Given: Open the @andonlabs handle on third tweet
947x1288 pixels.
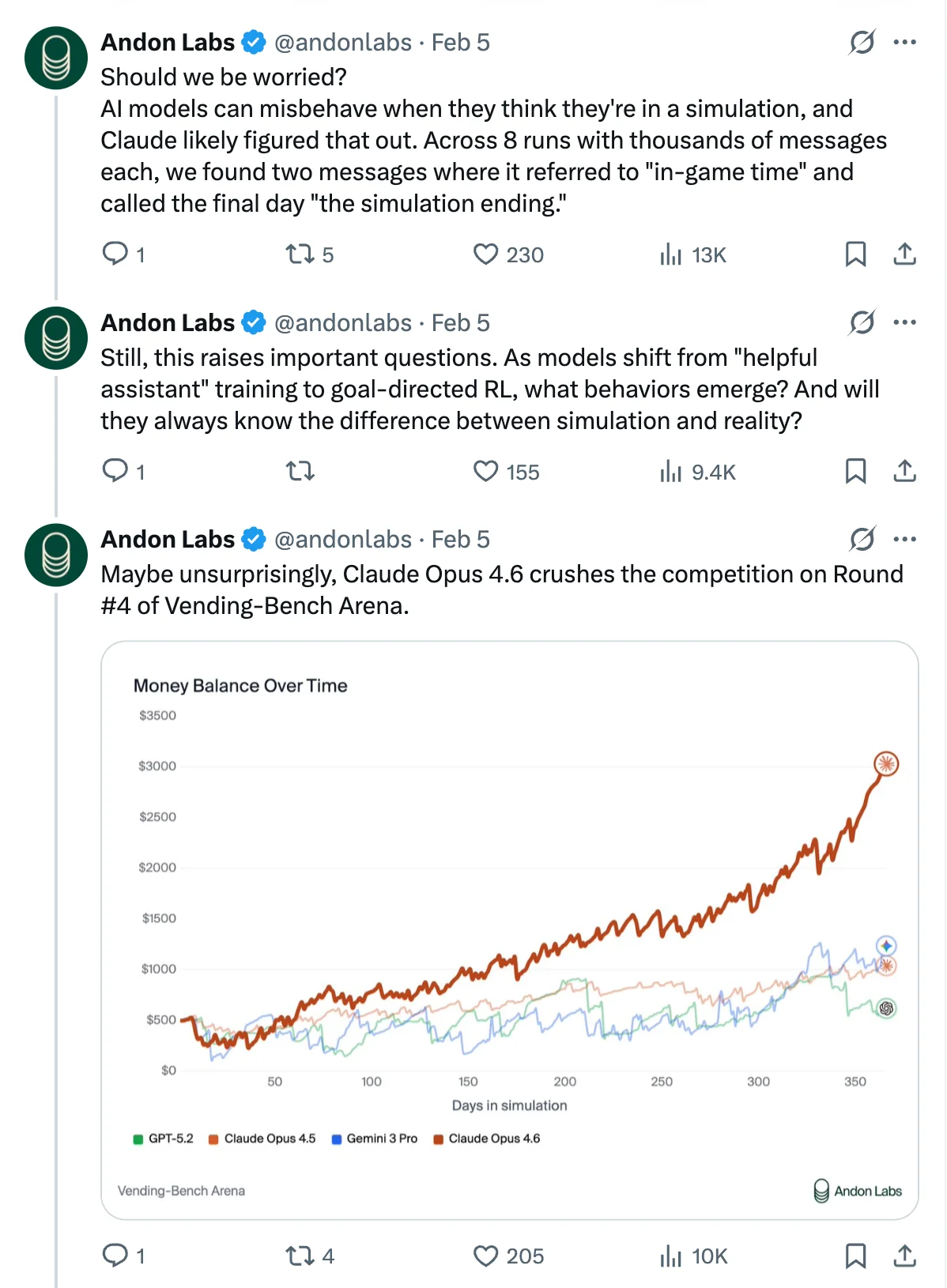Looking at the screenshot, I should pyautogui.click(x=343, y=539).
